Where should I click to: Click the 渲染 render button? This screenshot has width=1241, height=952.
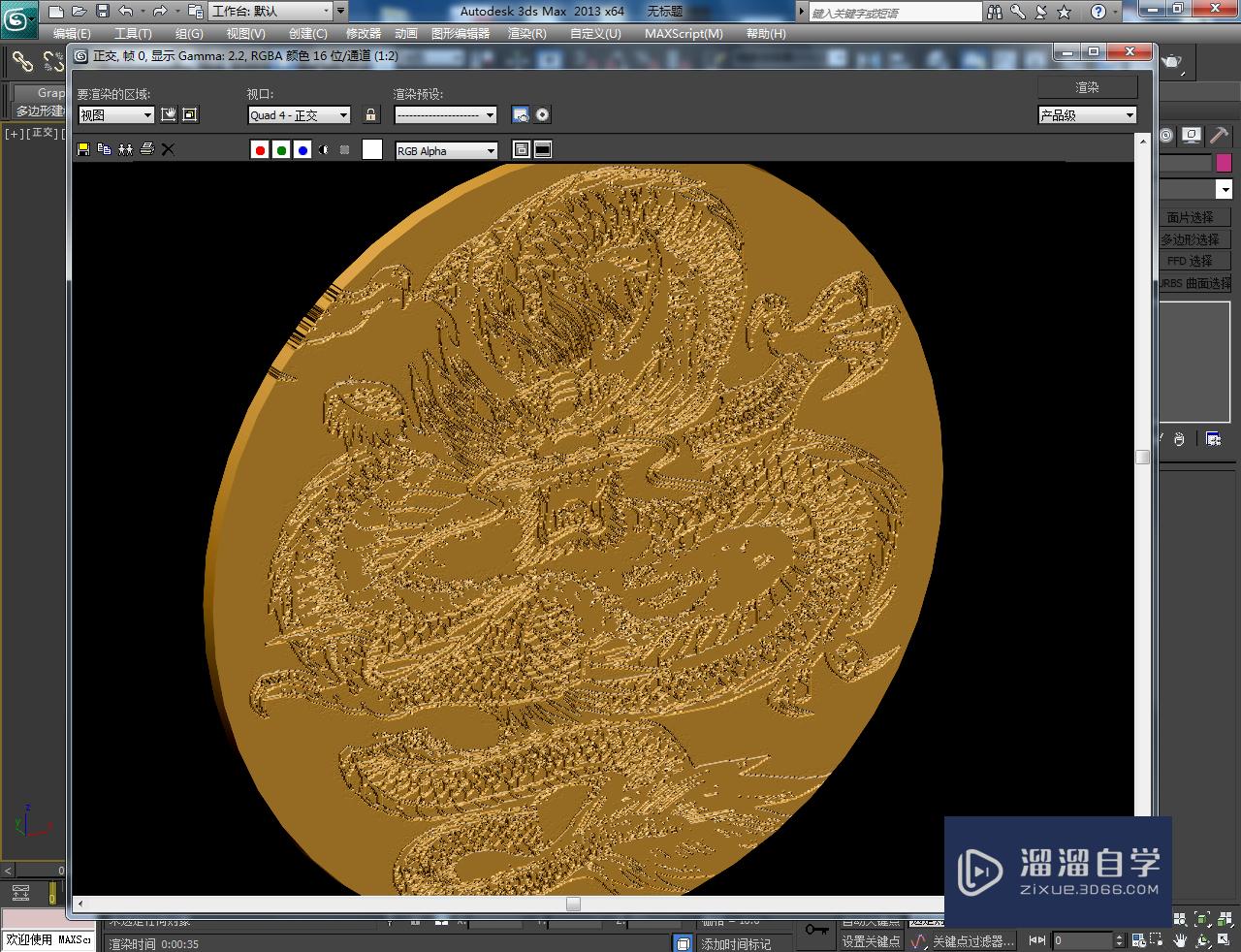(x=1087, y=87)
